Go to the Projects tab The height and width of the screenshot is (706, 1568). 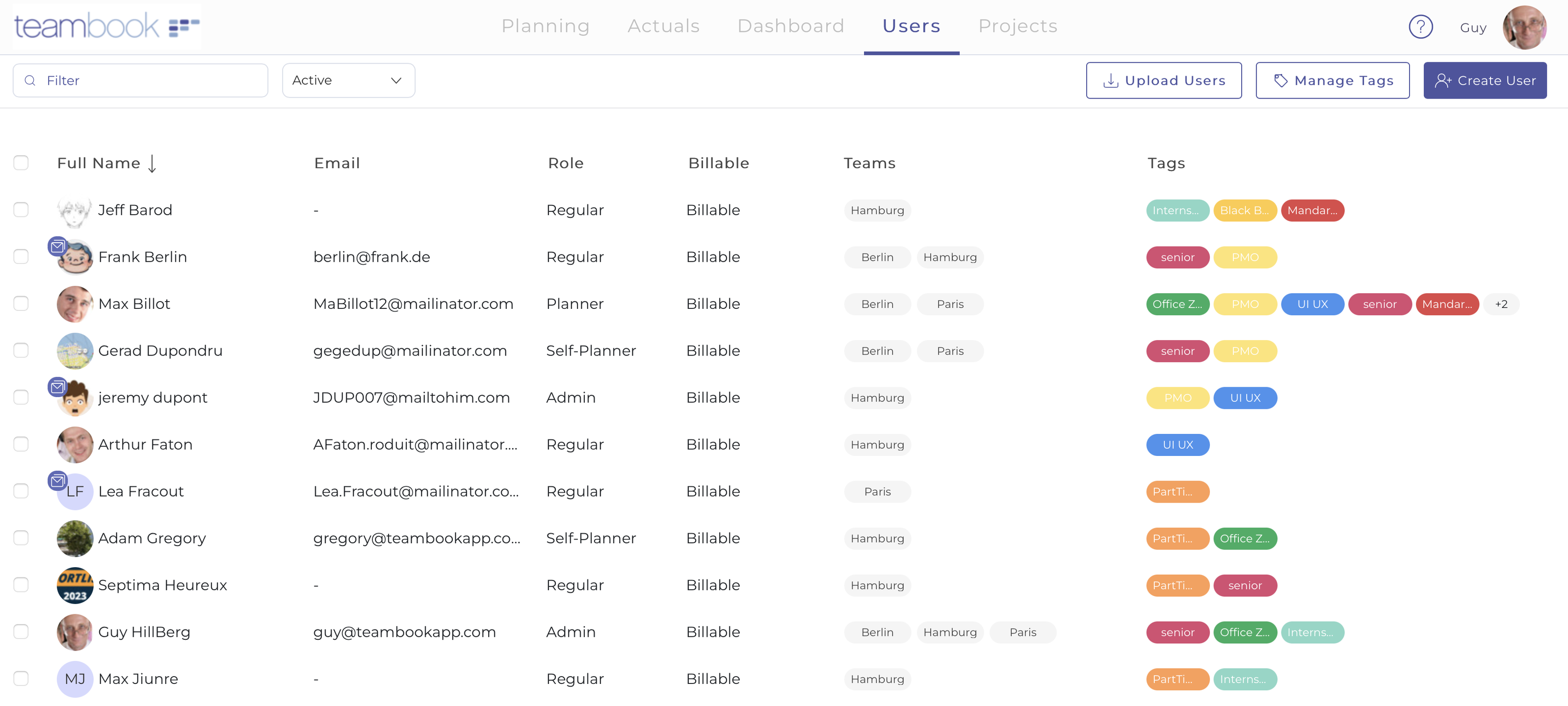coord(1017,26)
